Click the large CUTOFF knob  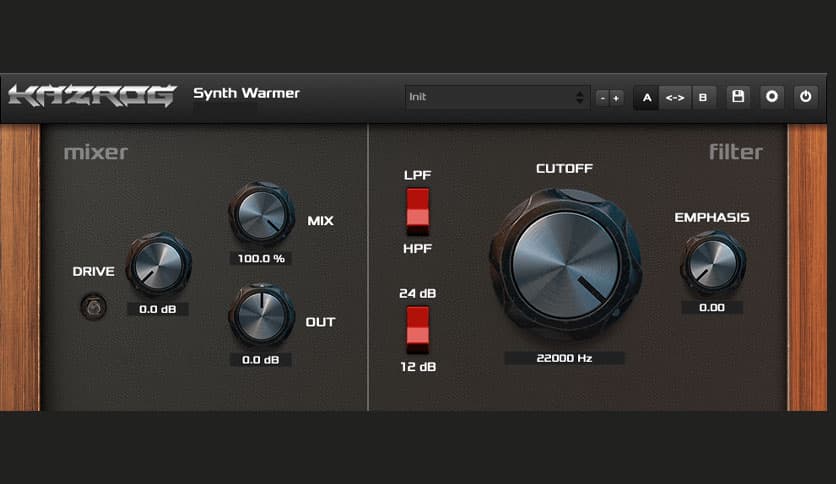(x=565, y=264)
